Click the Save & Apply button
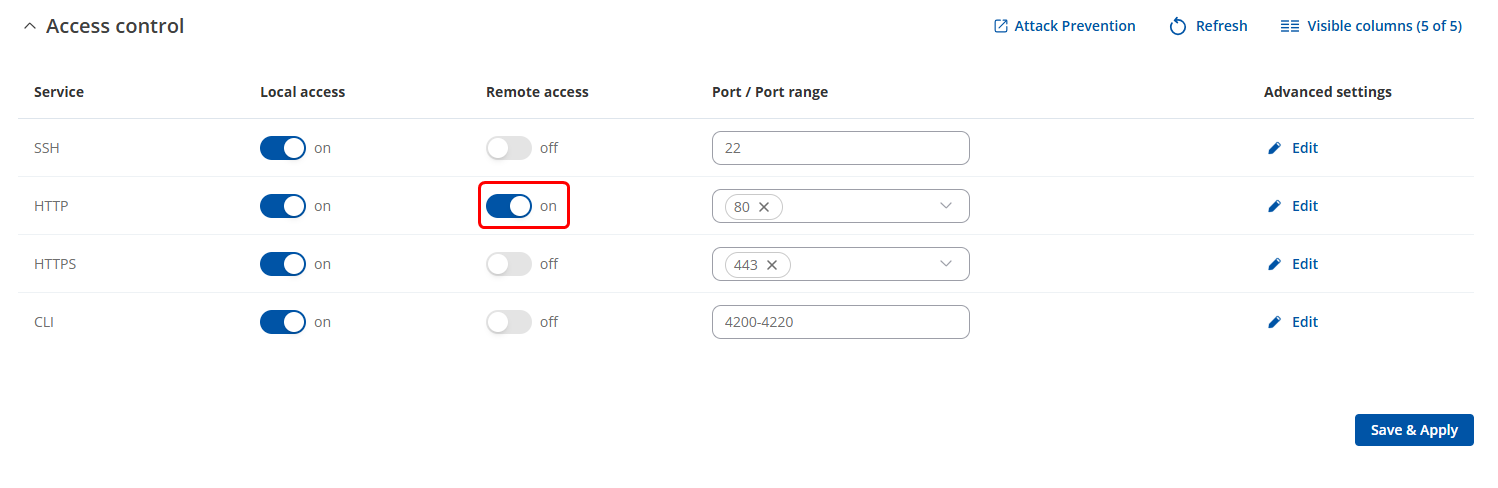This screenshot has height=488, width=1498. [x=1414, y=430]
